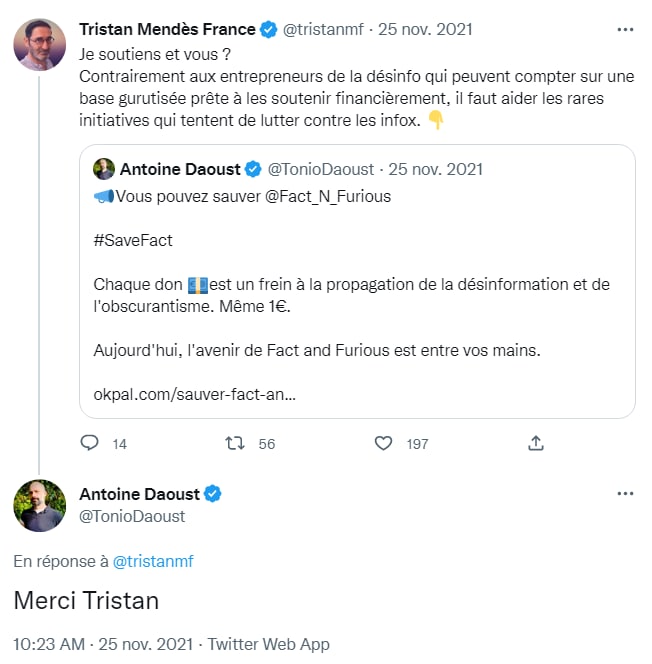Click the retweet icon on the tweet
The height and width of the screenshot is (664, 652).
(234, 443)
